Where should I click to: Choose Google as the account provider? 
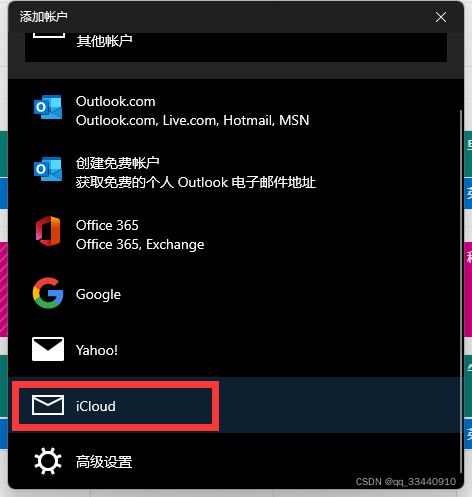point(234,293)
